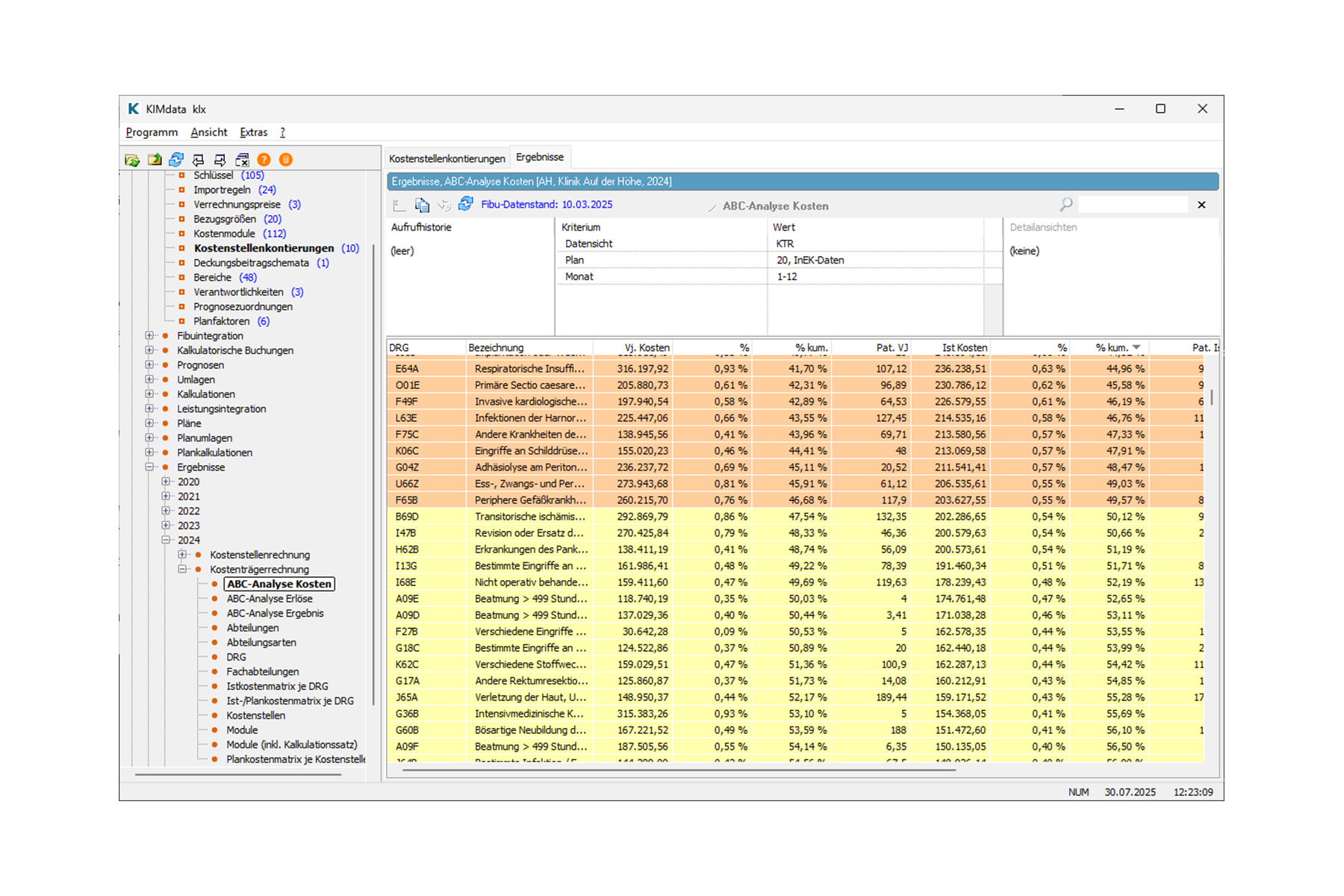The width and height of the screenshot is (1344, 896).
Task: Sort by the Ist Kosten column header
Action: (950, 348)
